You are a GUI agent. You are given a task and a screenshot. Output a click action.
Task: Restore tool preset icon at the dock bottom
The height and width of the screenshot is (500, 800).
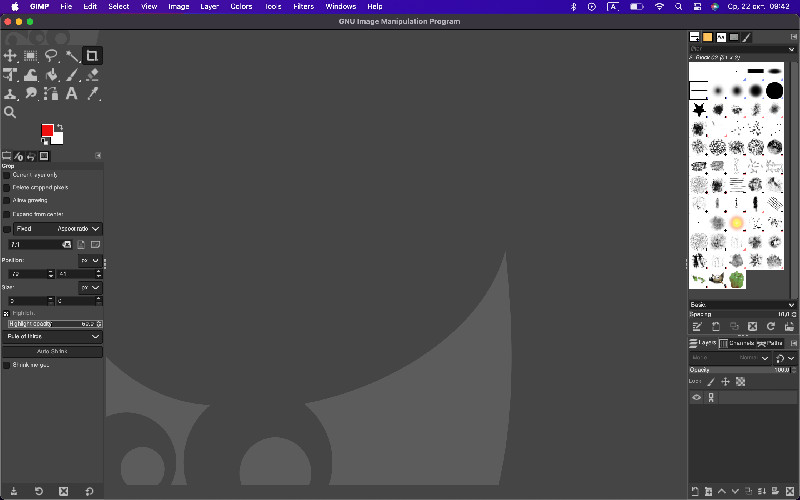point(39,491)
